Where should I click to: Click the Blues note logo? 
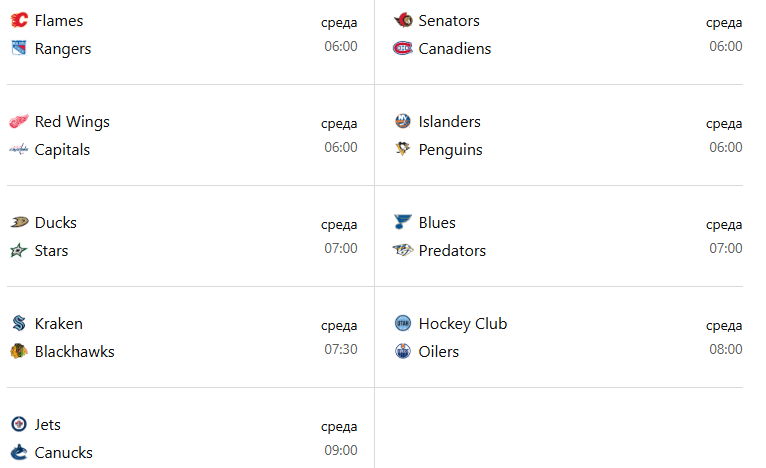tap(403, 222)
